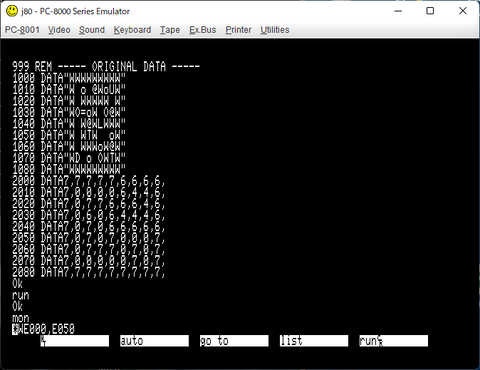
Task: Open the Utilities menu
Action: point(275,30)
